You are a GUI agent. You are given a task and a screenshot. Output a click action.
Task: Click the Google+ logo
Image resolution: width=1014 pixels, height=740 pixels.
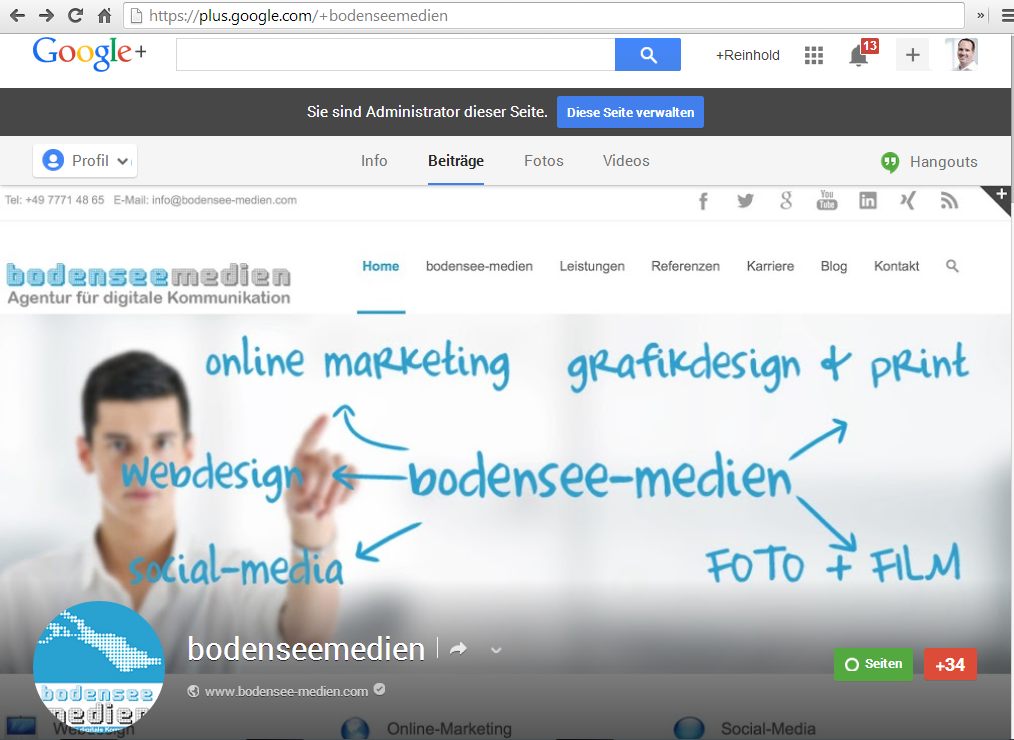click(89, 53)
